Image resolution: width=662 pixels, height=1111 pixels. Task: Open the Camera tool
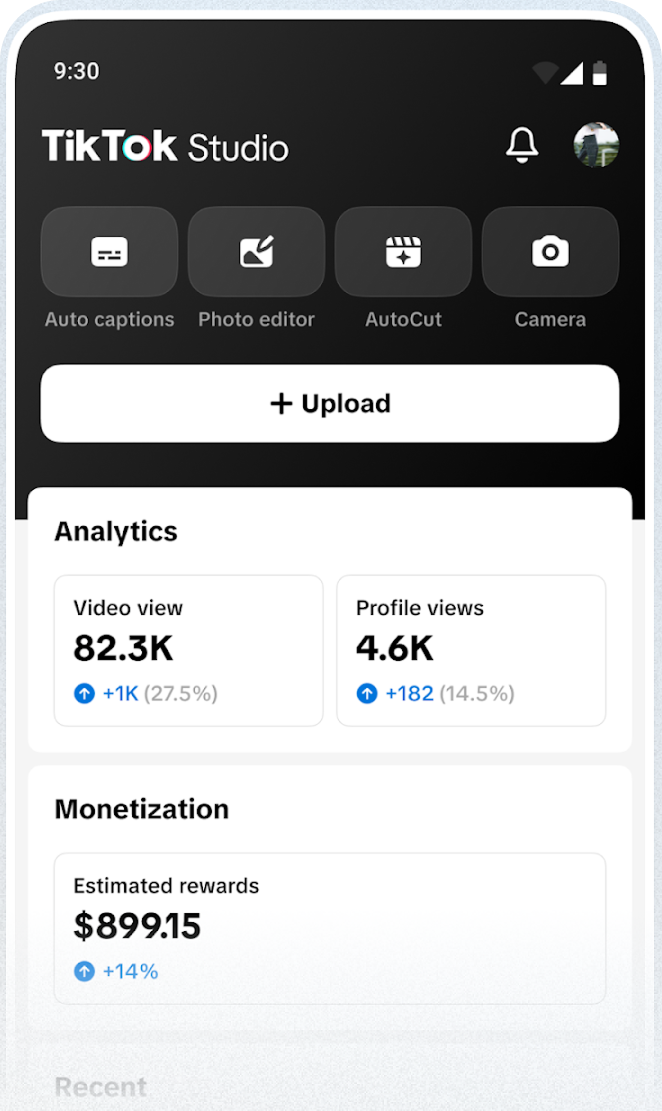(x=550, y=252)
